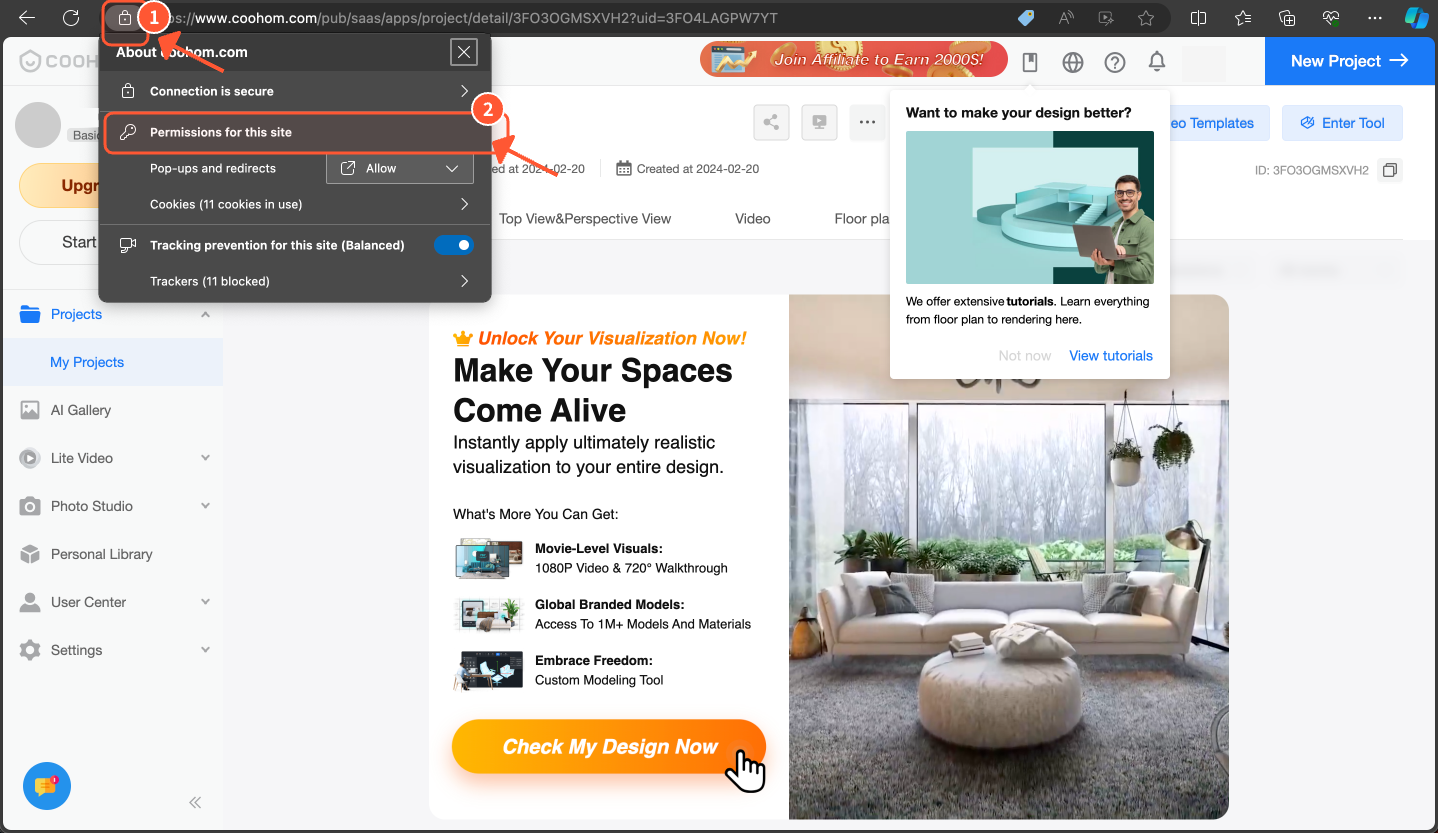Click the site lock icon in address bar
The width and height of the screenshot is (1438, 835).
coord(125,18)
